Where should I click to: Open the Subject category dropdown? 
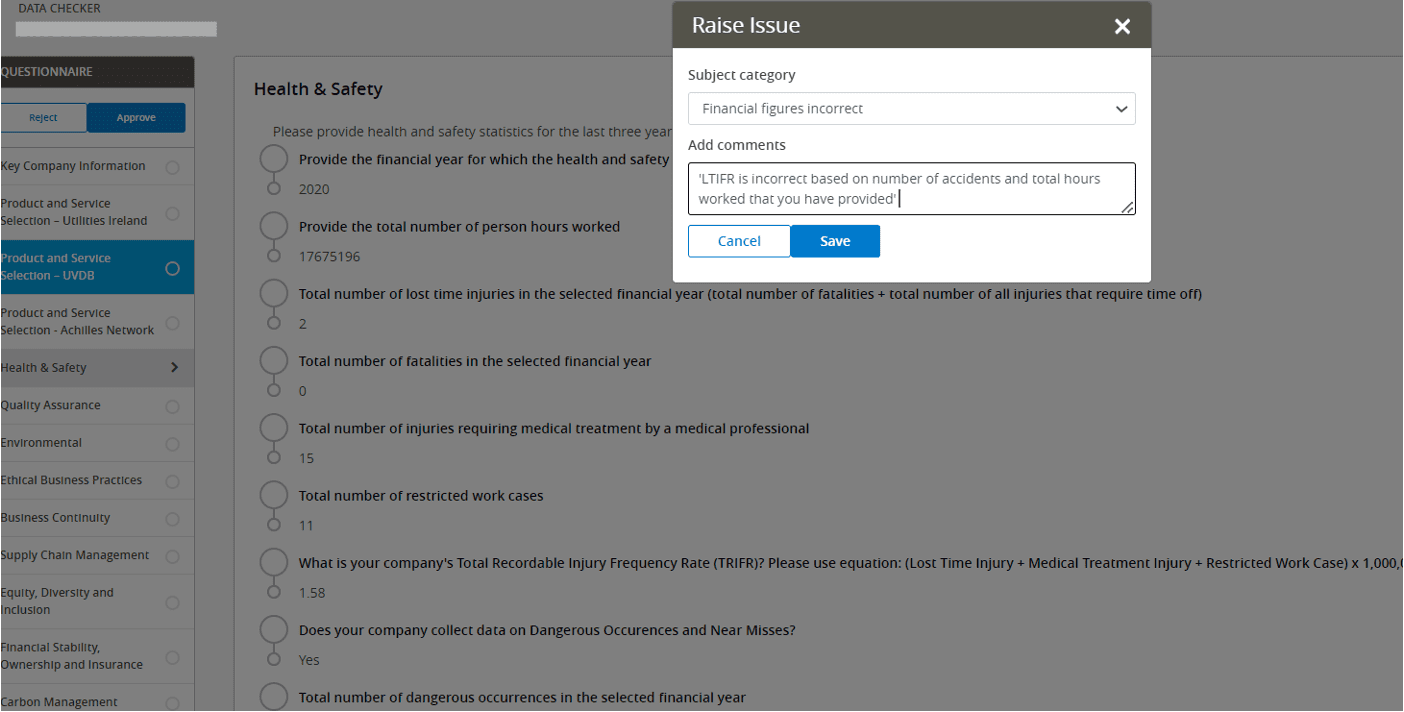point(911,109)
